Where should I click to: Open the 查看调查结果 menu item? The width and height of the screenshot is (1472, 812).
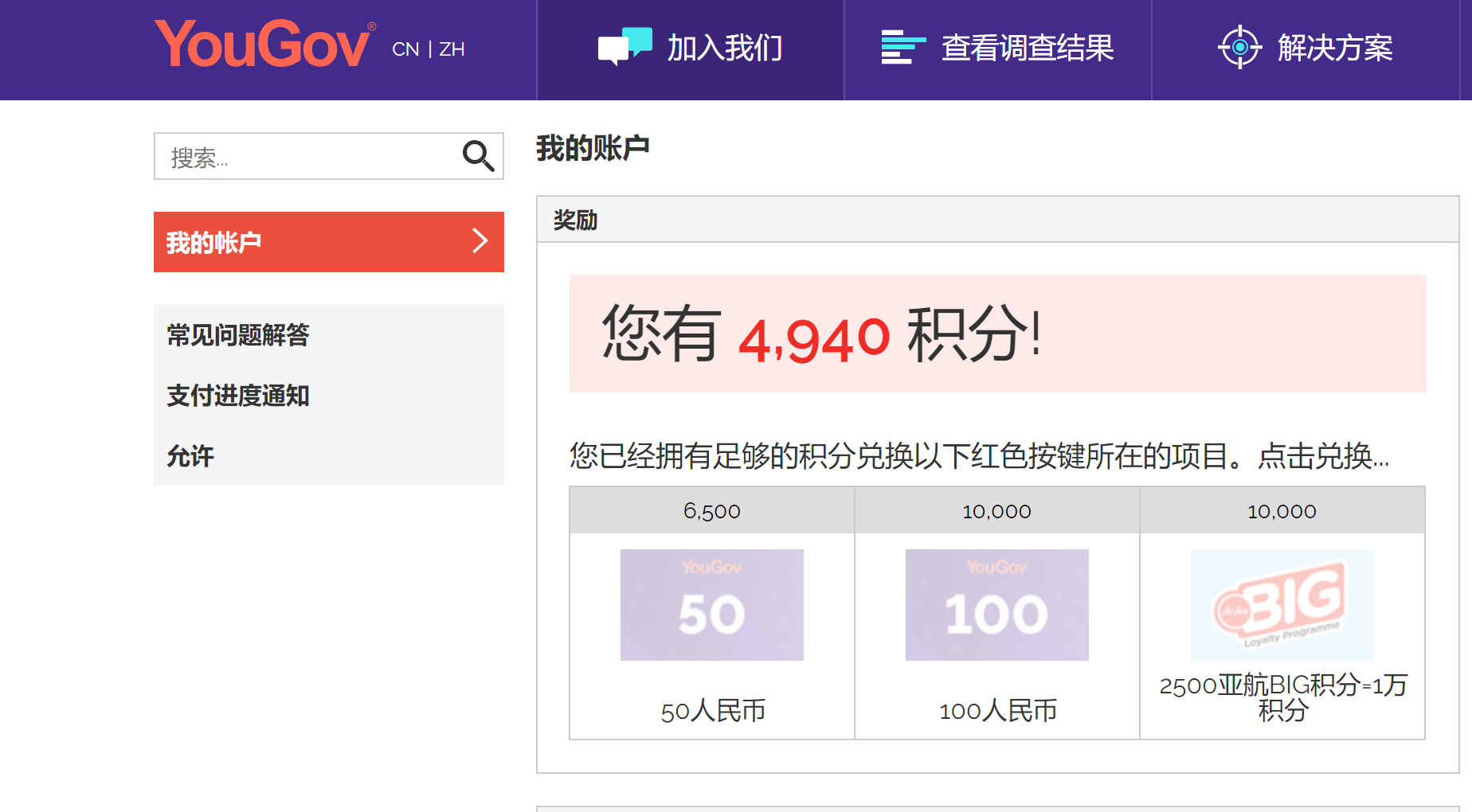pos(1028,49)
